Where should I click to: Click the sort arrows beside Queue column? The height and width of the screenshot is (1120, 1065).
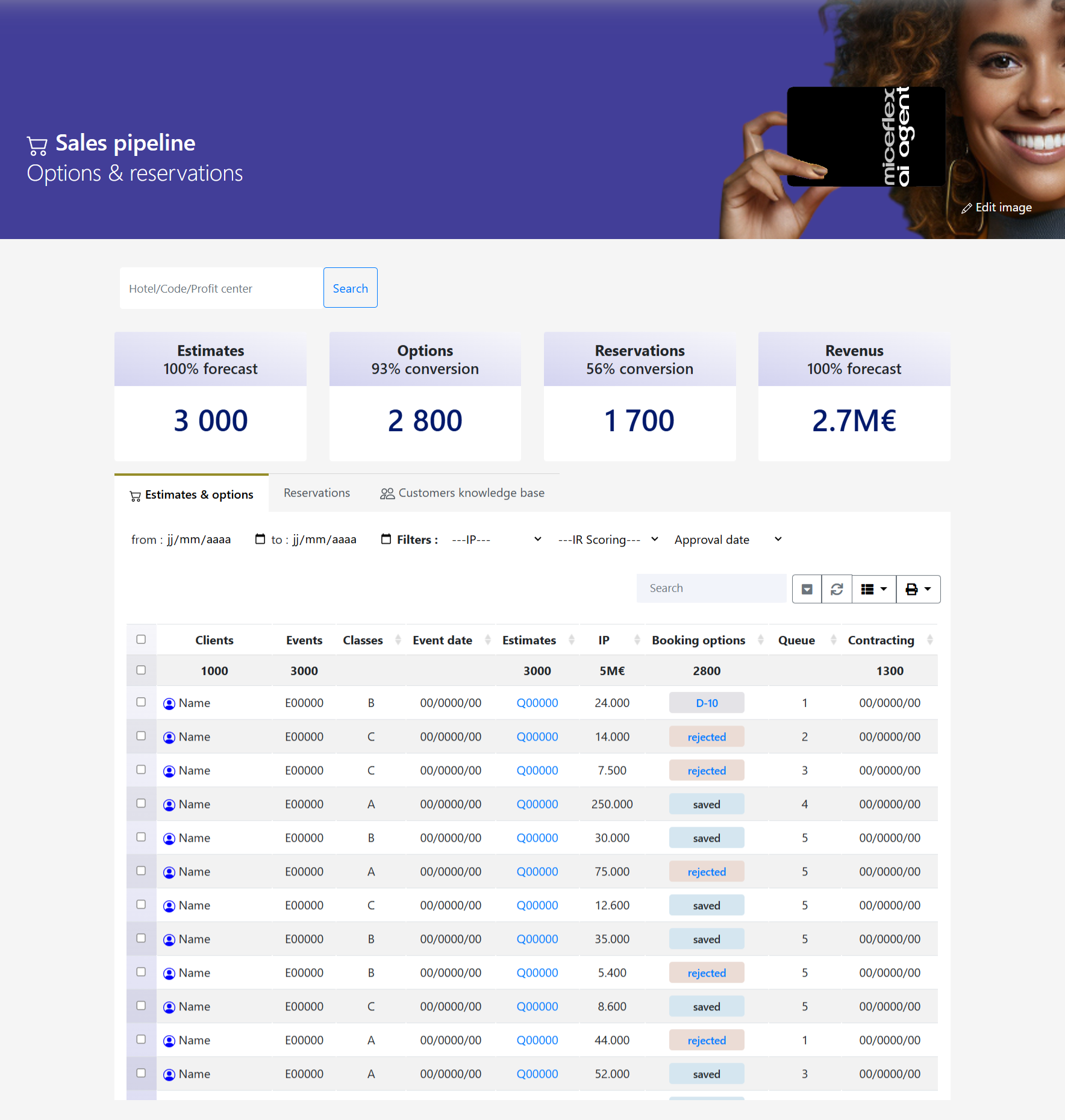coord(833,639)
